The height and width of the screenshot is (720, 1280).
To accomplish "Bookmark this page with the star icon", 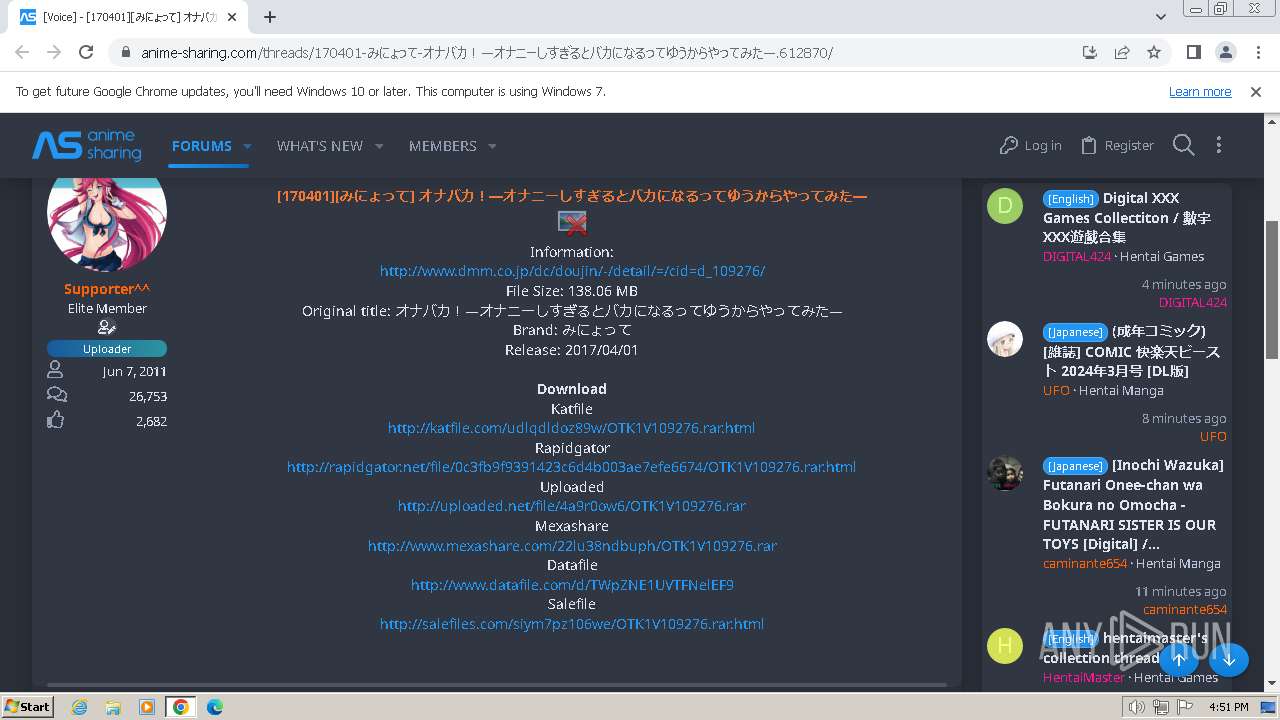I will click(1154, 52).
